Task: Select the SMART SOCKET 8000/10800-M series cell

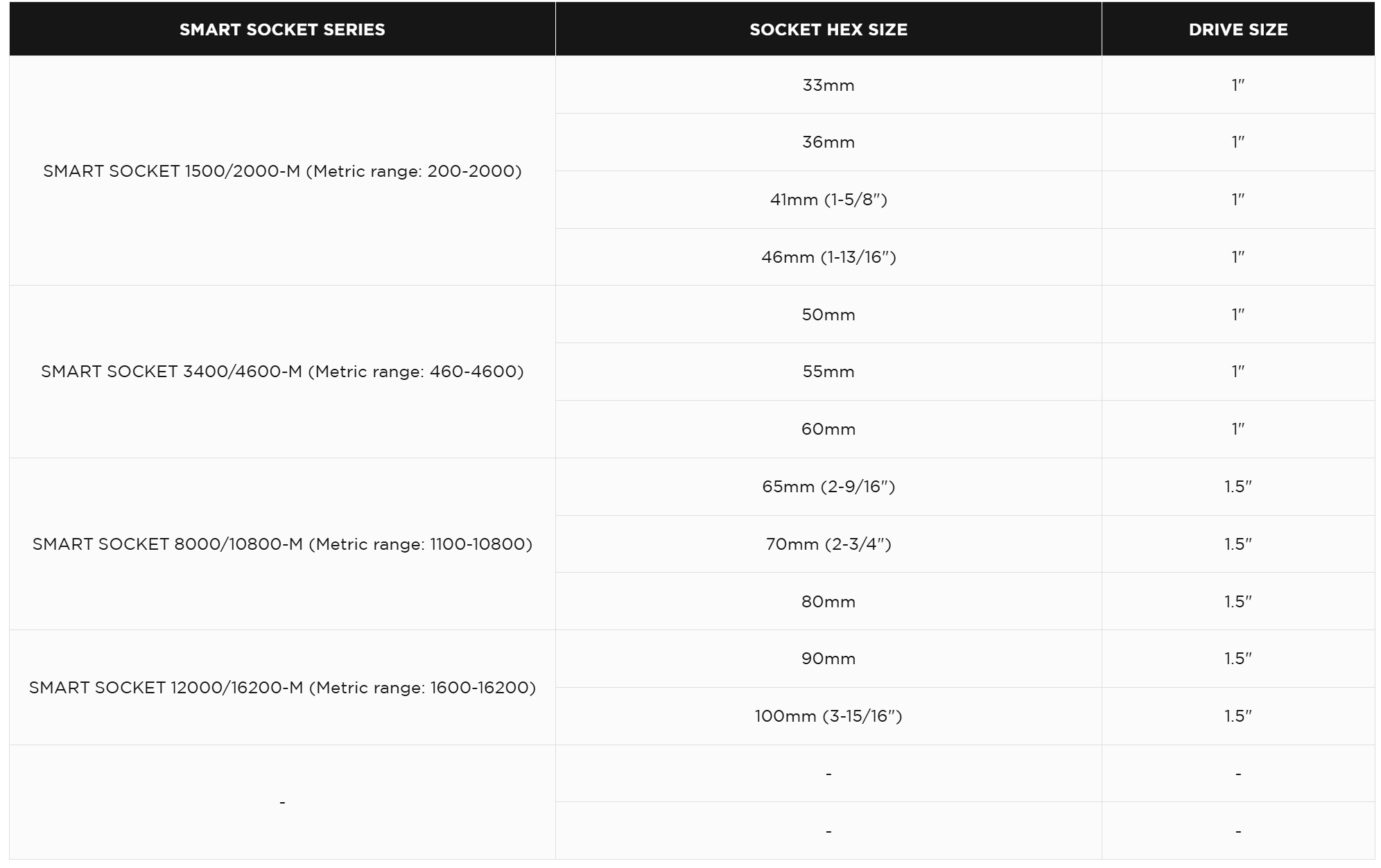Action: point(282,544)
